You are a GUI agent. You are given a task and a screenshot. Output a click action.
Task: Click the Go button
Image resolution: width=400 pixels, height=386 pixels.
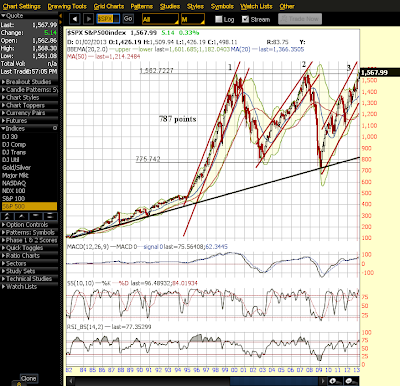click(x=128, y=19)
